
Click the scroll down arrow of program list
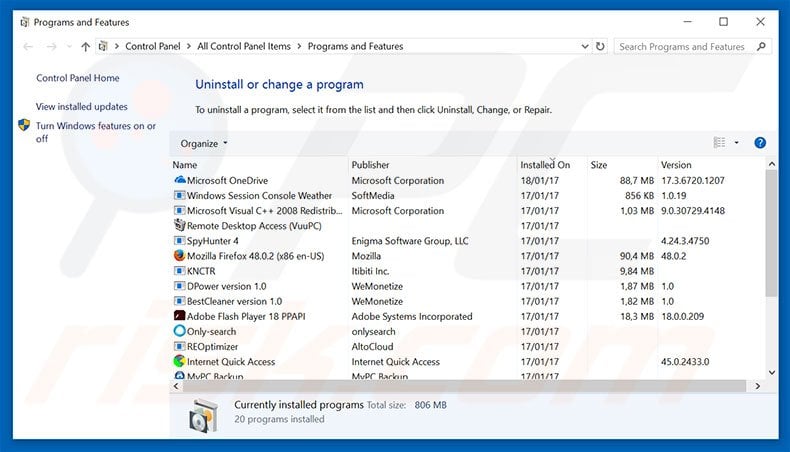[x=771, y=372]
